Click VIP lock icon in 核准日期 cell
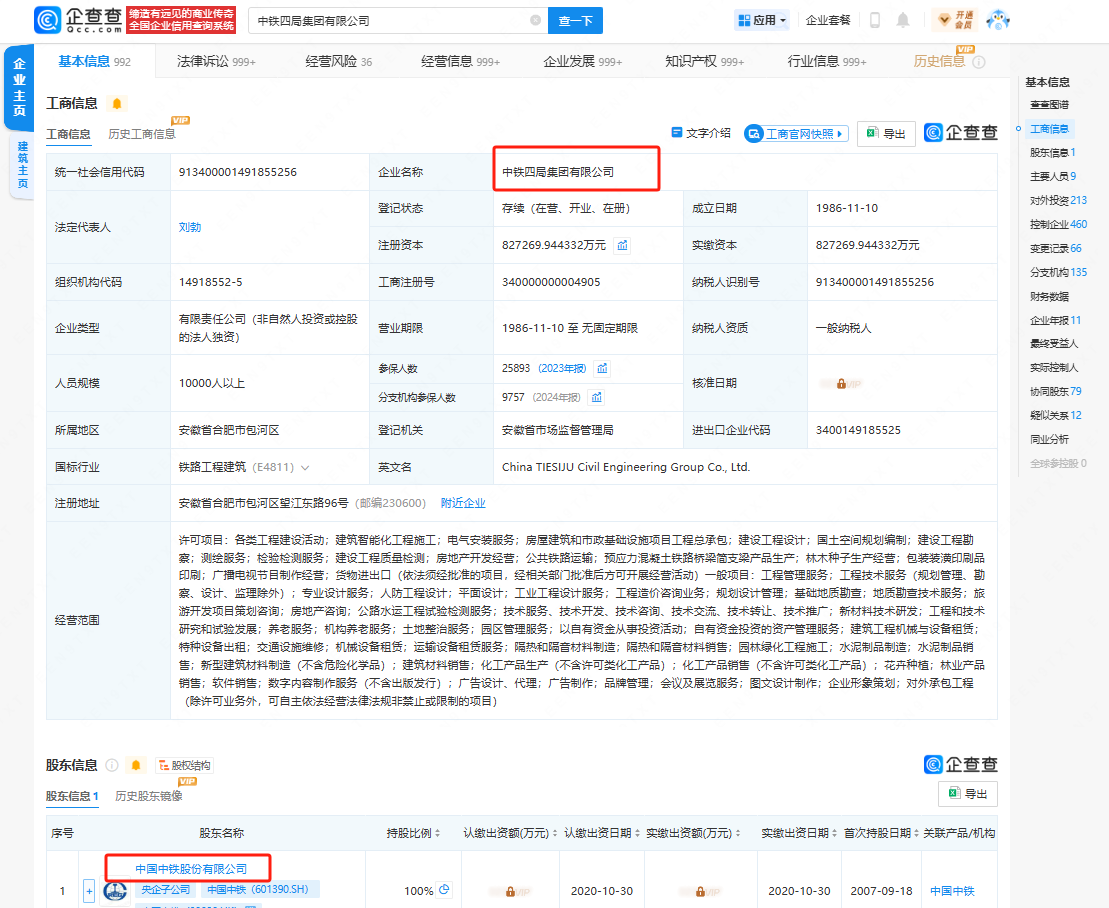Viewport: 1109px width, 908px height. 841,384
